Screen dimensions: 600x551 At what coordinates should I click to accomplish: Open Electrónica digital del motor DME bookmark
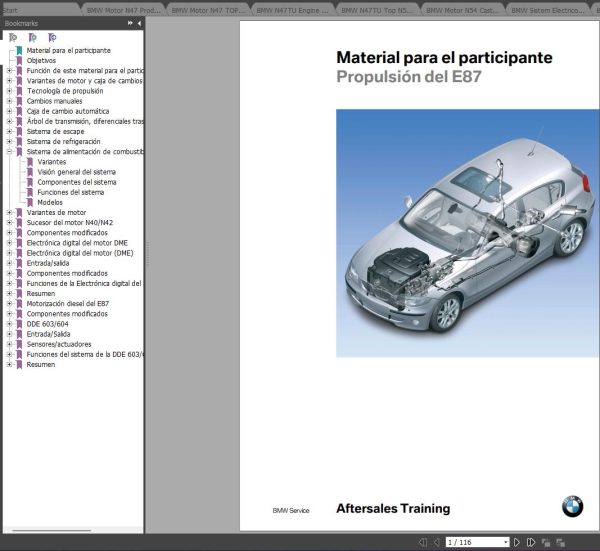[x=77, y=243]
